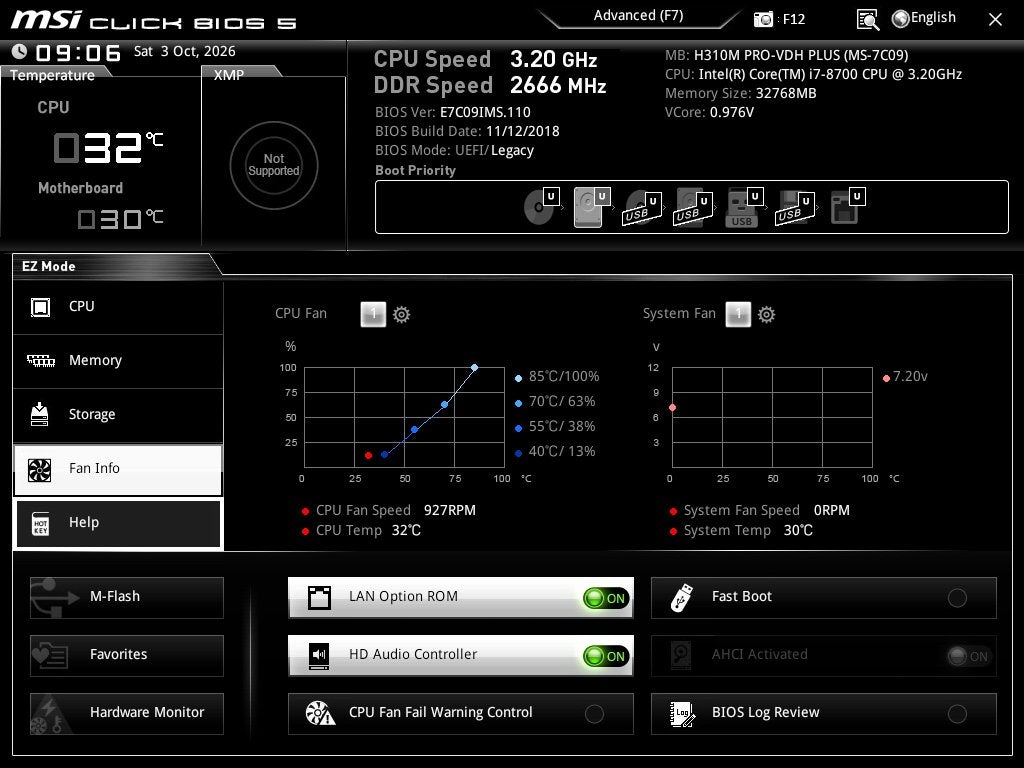Select the last boot device icon without a USB label
The image size is (1024, 768).
point(847,206)
